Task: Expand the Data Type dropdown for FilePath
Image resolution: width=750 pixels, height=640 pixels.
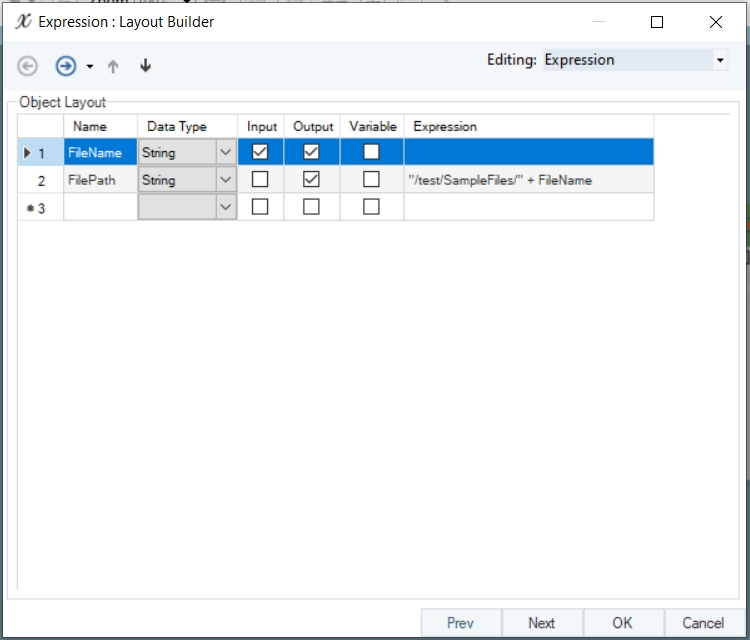Action: click(226, 180)
